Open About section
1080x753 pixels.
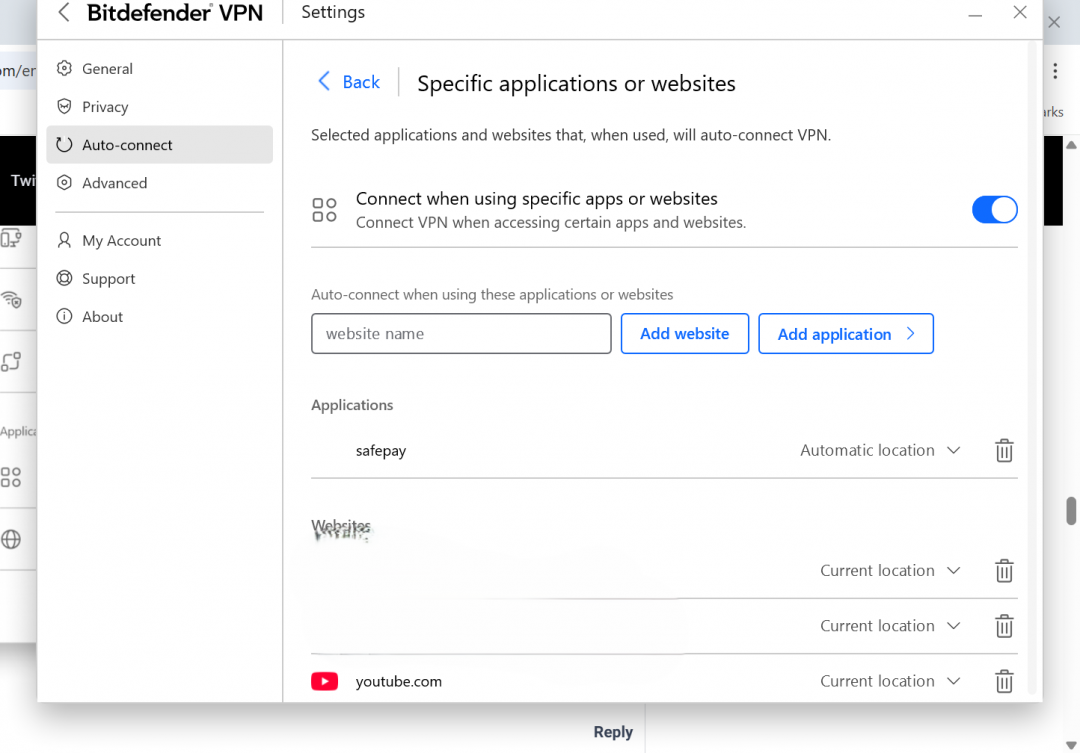[160, 316]
